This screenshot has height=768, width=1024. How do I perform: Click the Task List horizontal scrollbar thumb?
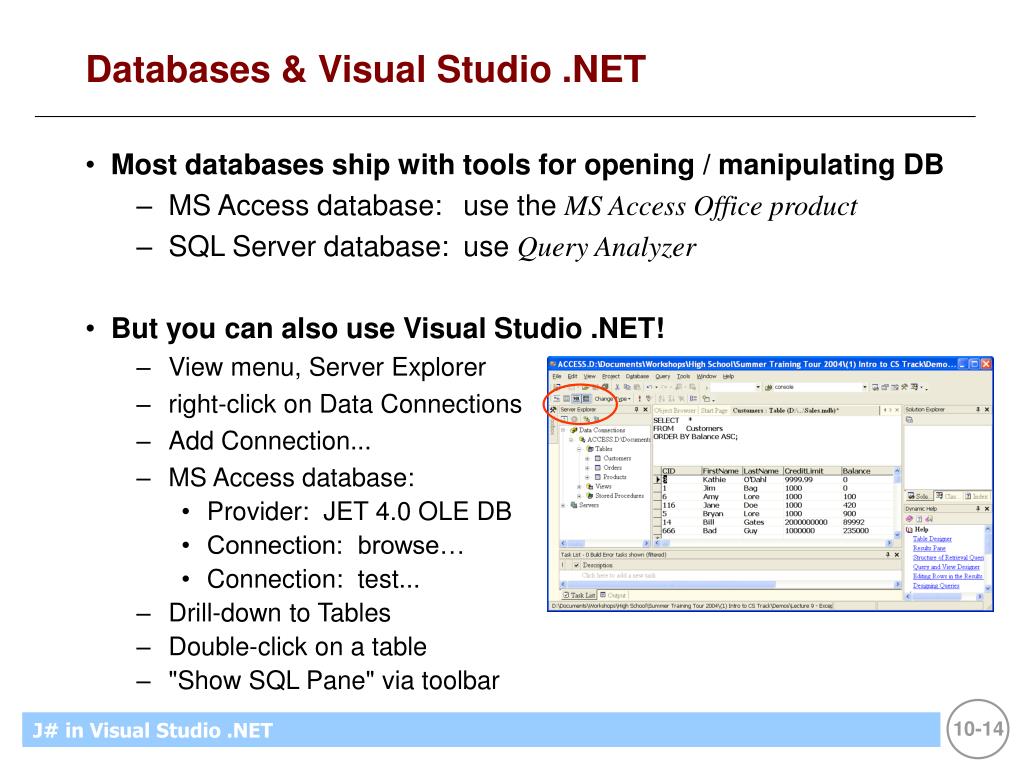[671, 584]
